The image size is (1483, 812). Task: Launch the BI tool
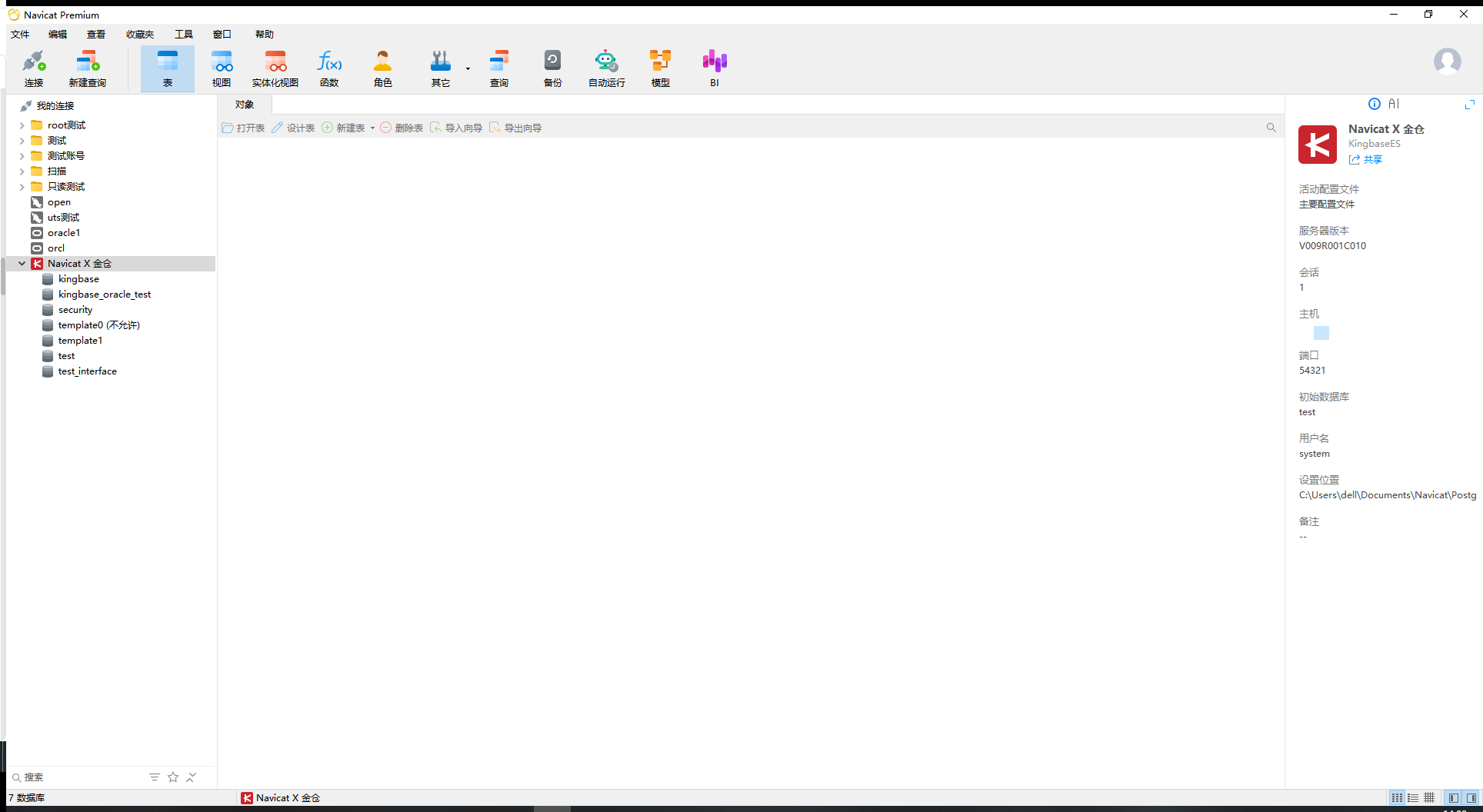pos(715,68)
